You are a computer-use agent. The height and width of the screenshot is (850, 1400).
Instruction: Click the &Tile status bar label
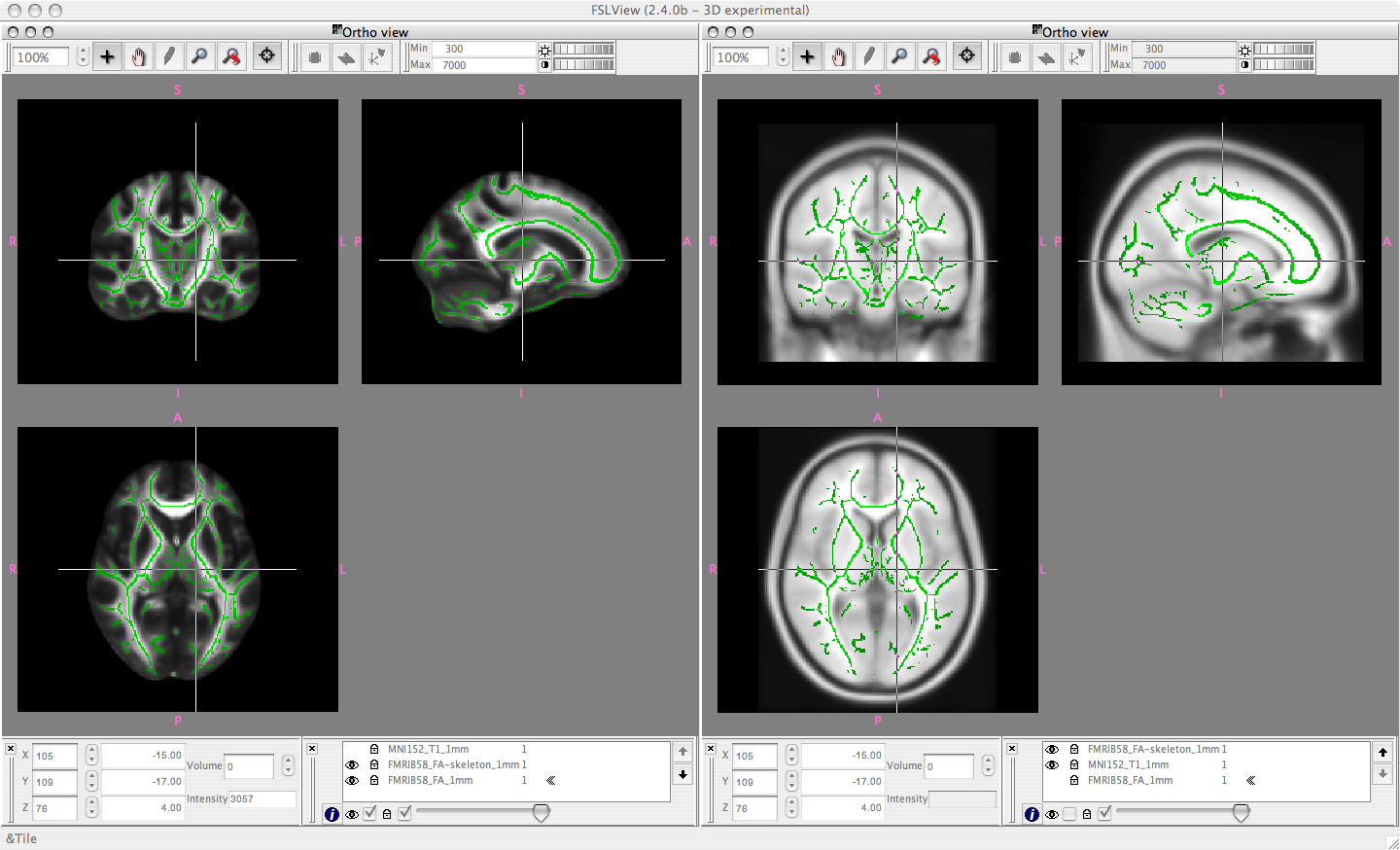click(21, 838)
